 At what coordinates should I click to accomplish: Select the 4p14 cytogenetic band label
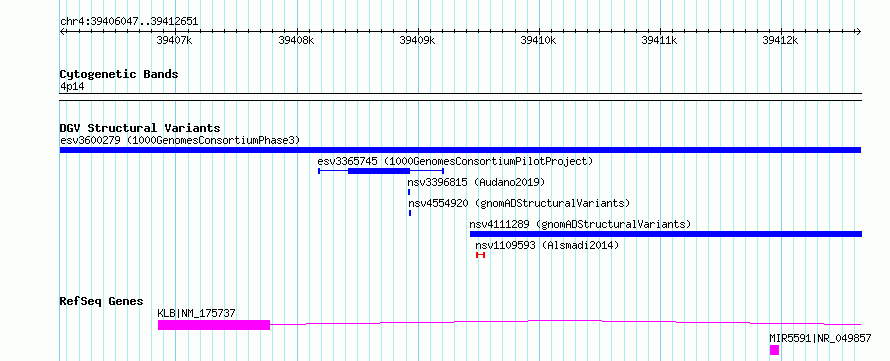(72, 86)
